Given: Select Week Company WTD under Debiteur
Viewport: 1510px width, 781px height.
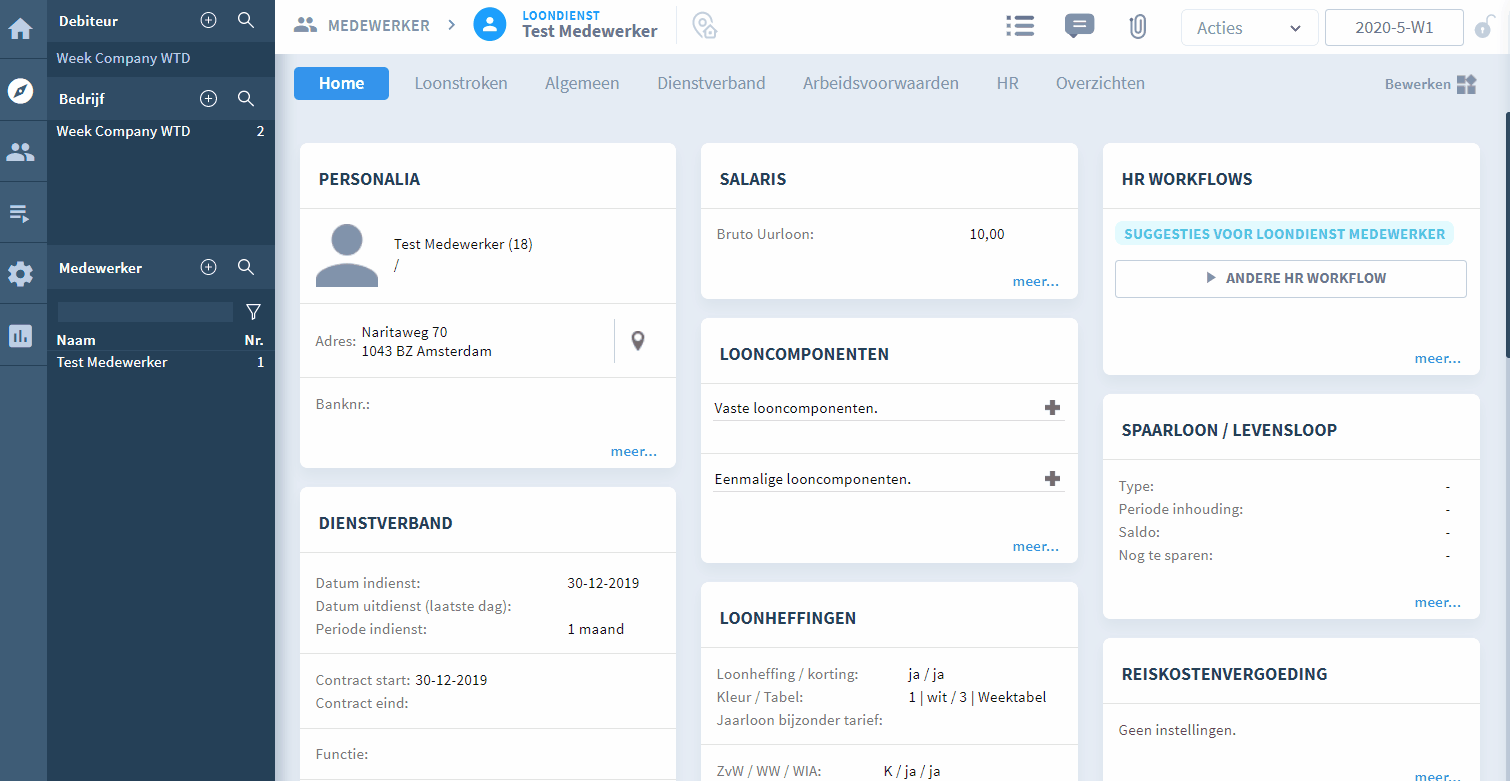Looking at the screenshot, I should pyautogui.click(x=123, y=58).
